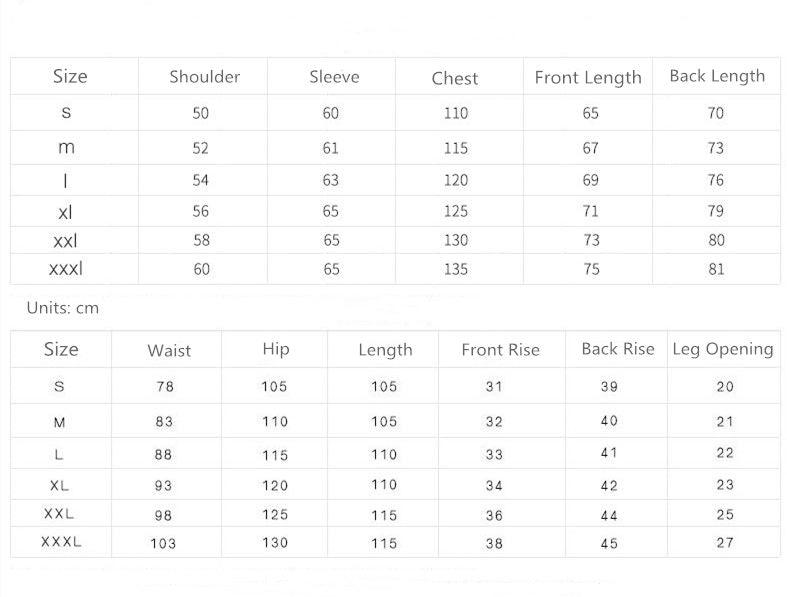Select the lowercase xxxl size row label

[x=66, y=269]
